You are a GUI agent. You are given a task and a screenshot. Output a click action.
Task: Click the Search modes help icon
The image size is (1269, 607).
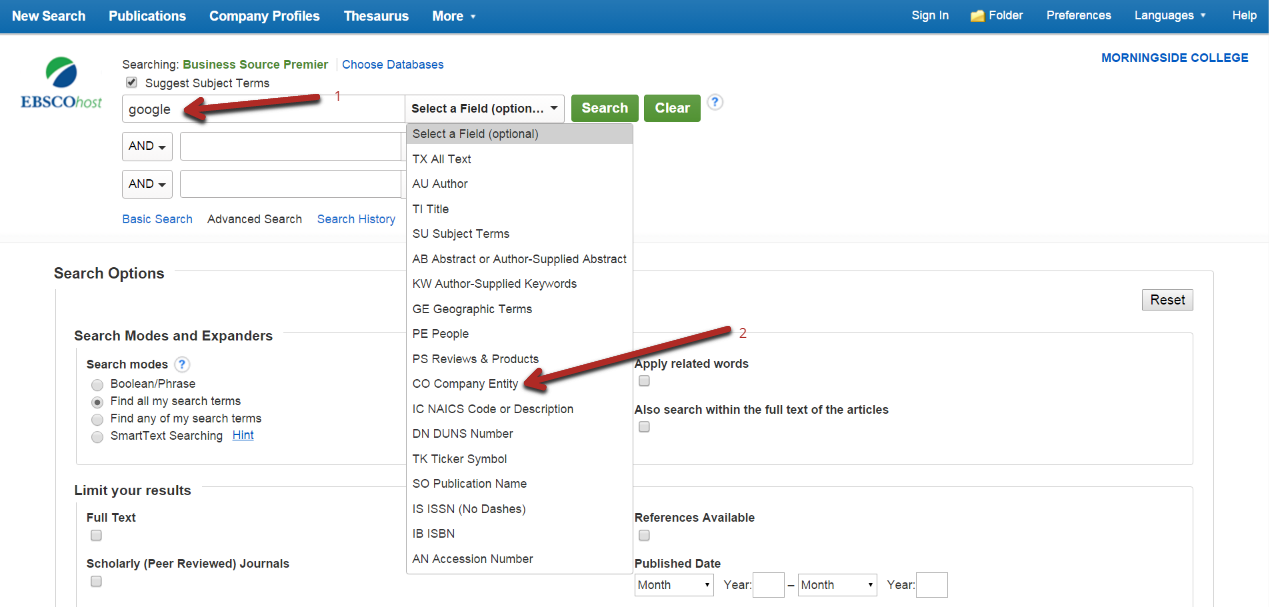pyautogui.click(x=183, y=364)
